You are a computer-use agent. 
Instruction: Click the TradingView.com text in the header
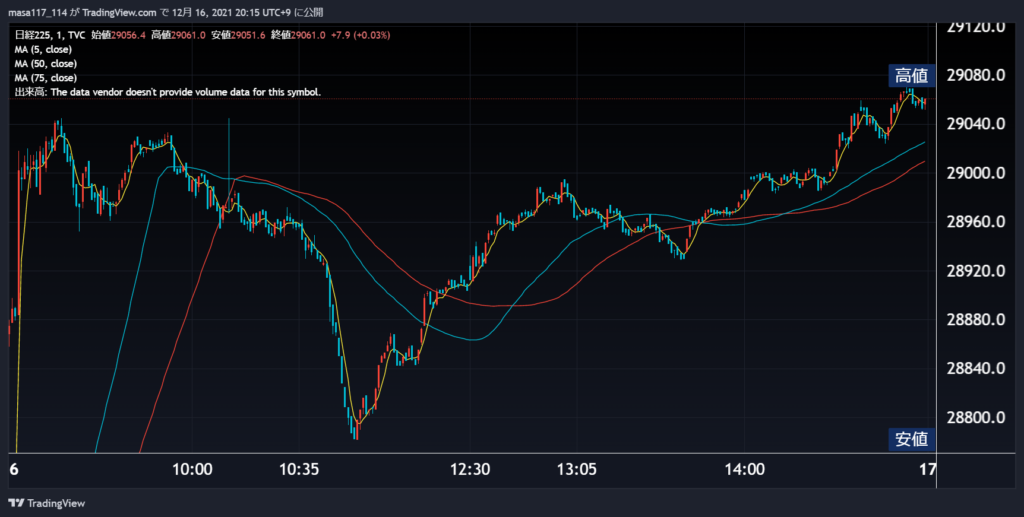(x=120, y=12)
